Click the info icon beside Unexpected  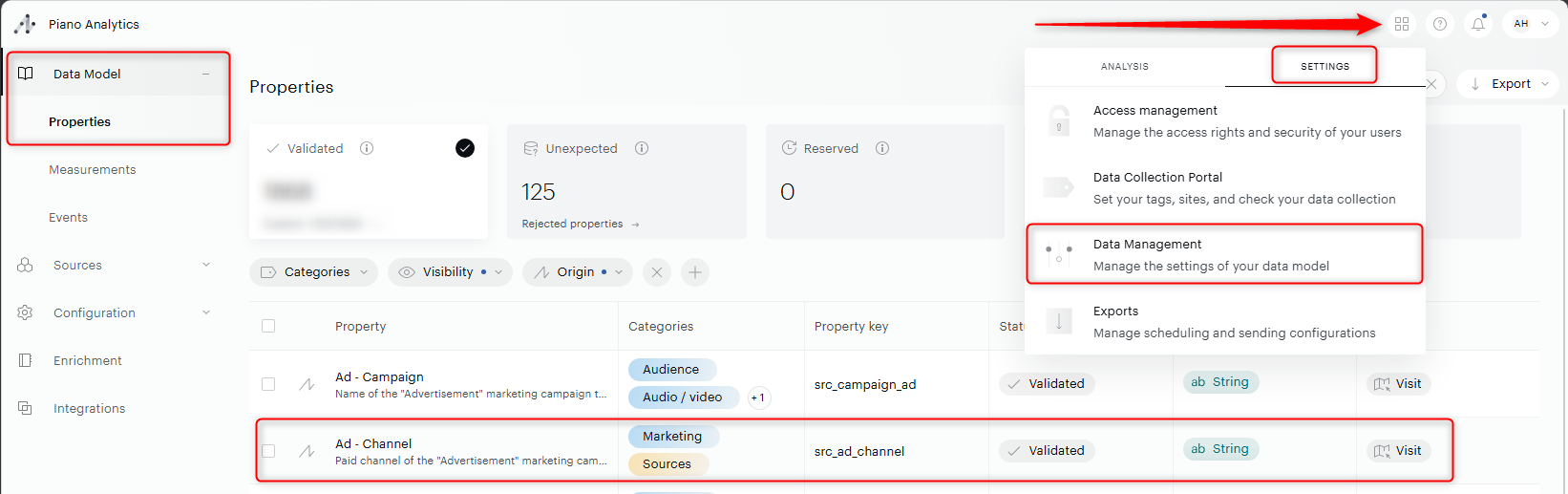642,148
